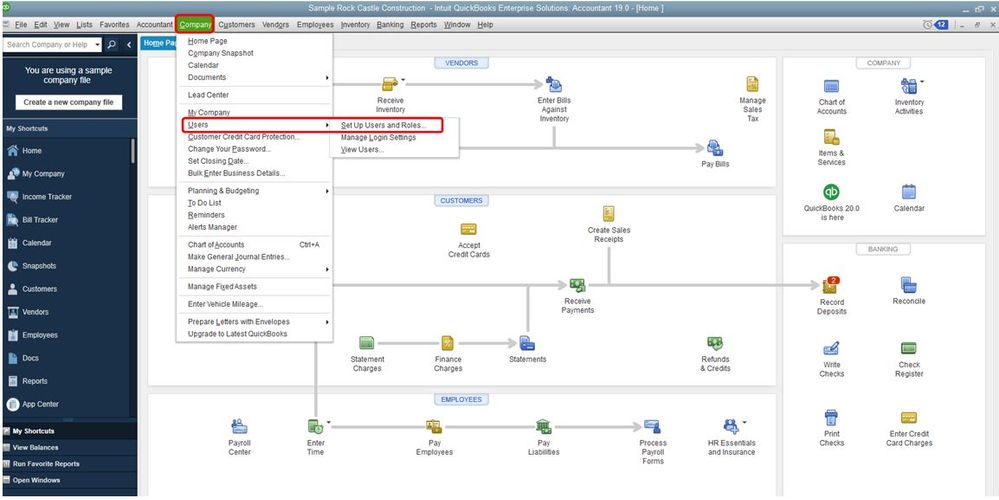Open HR Essentials dropdown arrow
The image size is (999, 500).
[x=744, y=422]
